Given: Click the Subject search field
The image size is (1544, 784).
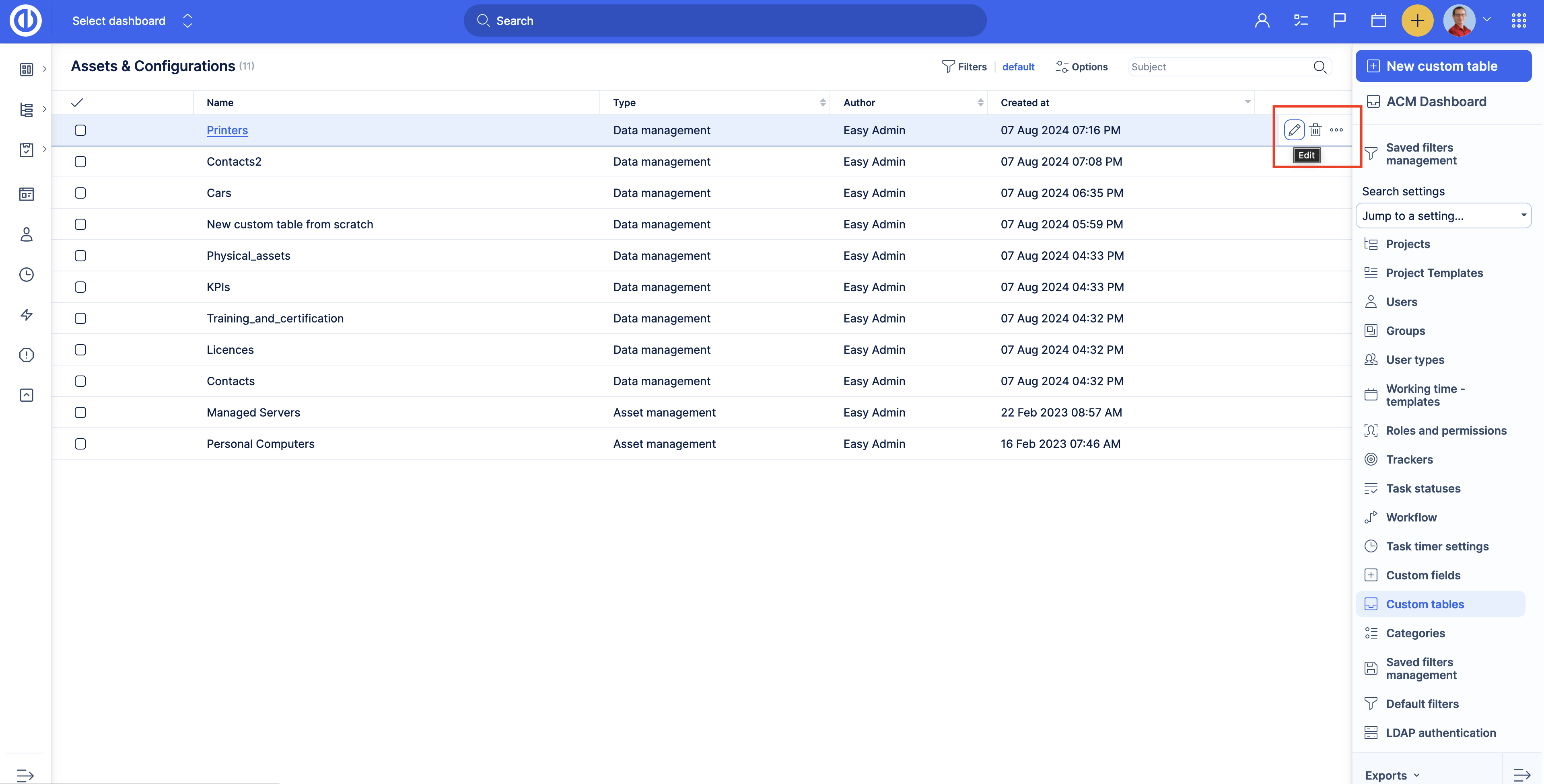Looking at the screenshot, I should [1219, 67].
